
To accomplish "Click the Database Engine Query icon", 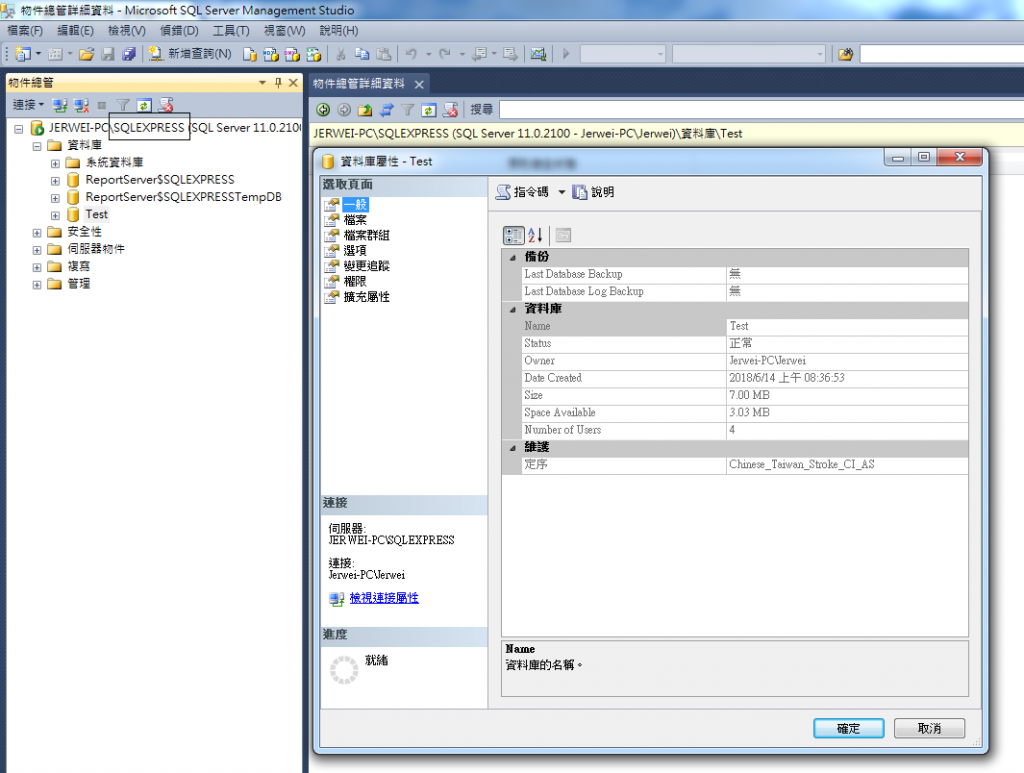I will pos(249,54).
